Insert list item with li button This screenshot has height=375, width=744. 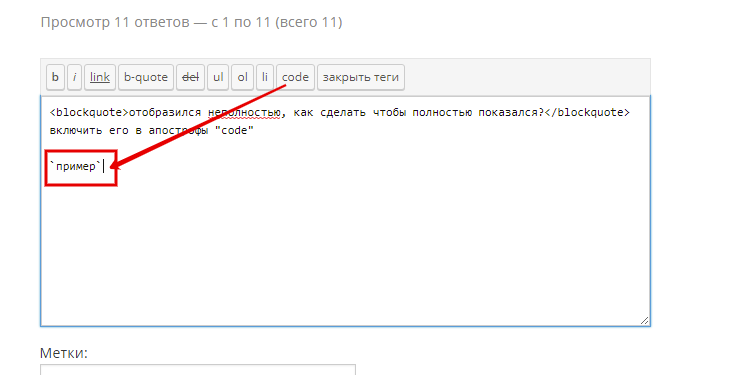click(265, 77)
